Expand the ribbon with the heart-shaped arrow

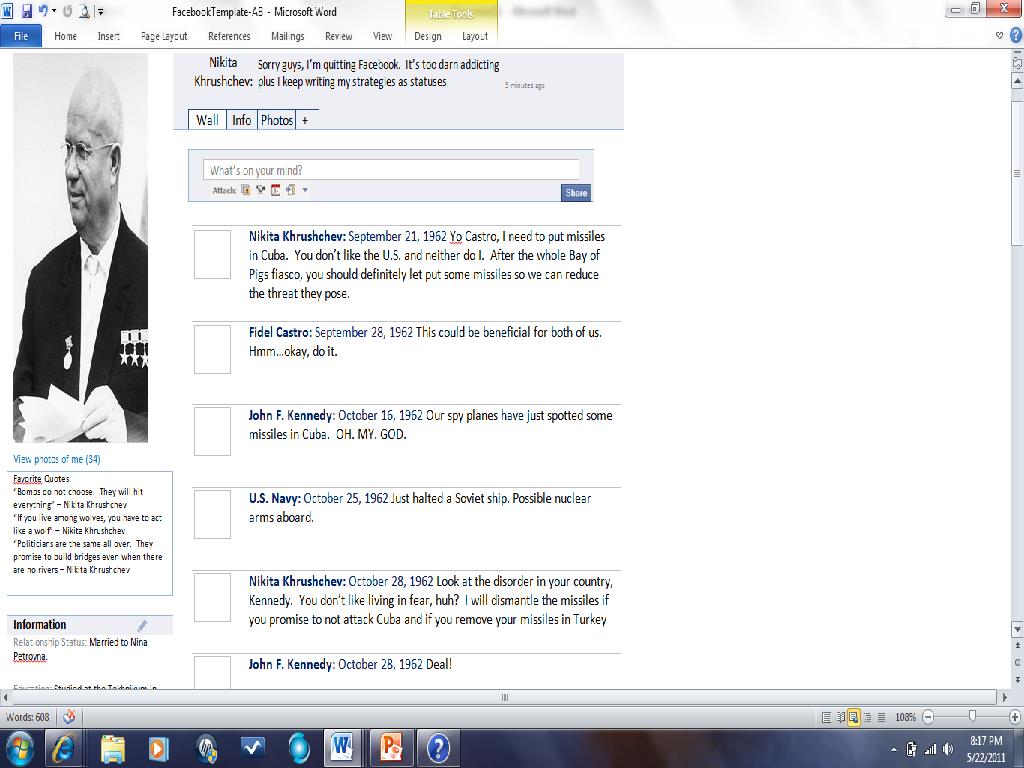pos(999,35)
